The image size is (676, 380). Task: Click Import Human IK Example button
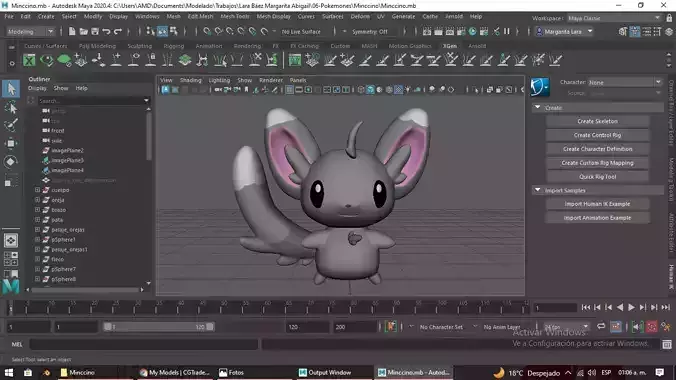coord(597,204)
